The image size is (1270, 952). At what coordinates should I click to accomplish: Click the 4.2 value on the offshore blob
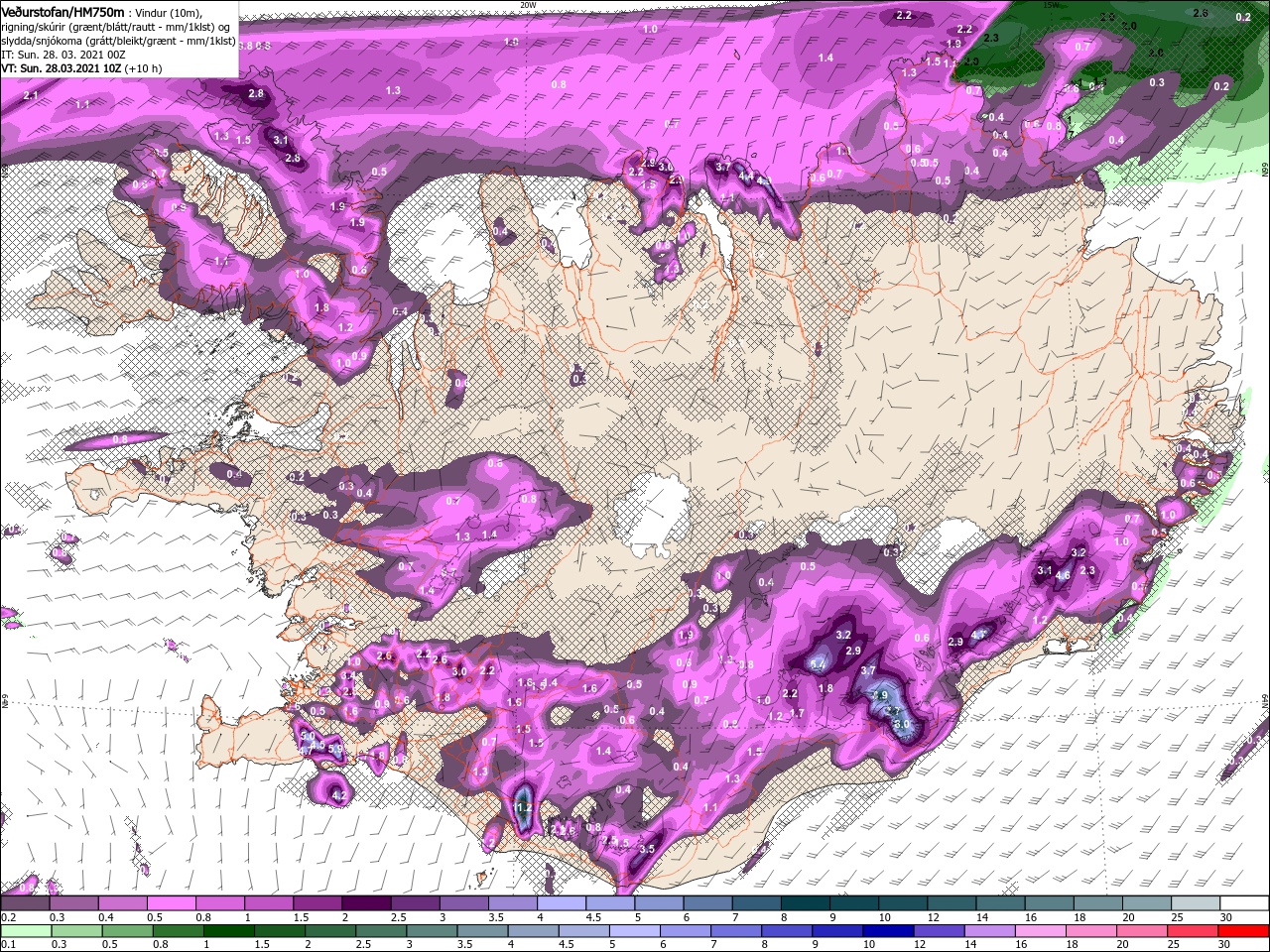(x=338, y=796)
